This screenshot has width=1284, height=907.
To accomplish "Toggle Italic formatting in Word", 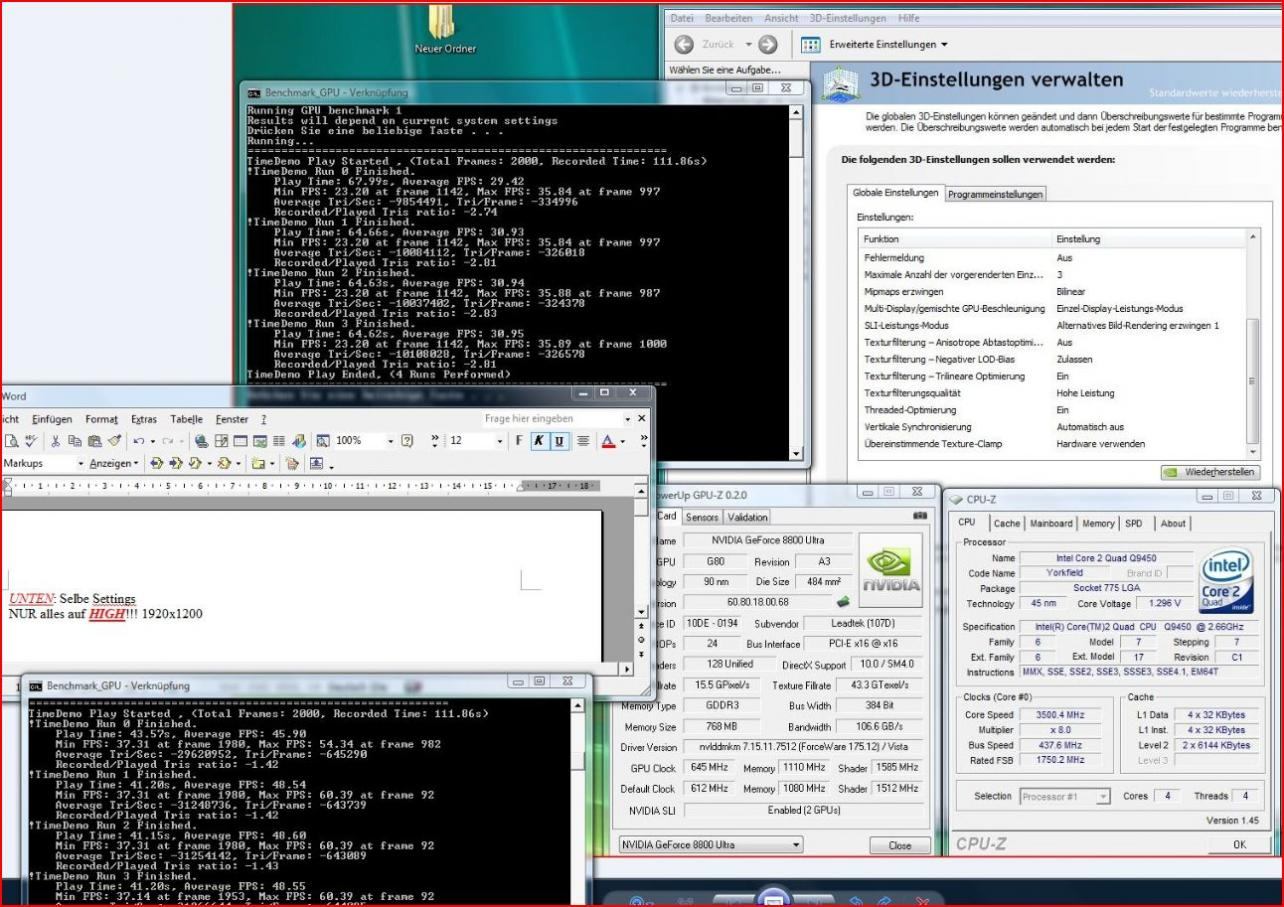I will coord(538,441).
